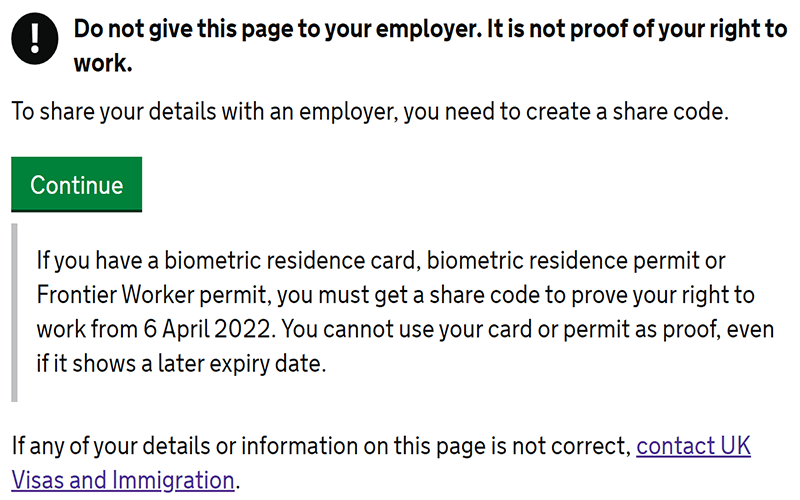
Task: Open the contact UK link text
Action: pos(693,446)
